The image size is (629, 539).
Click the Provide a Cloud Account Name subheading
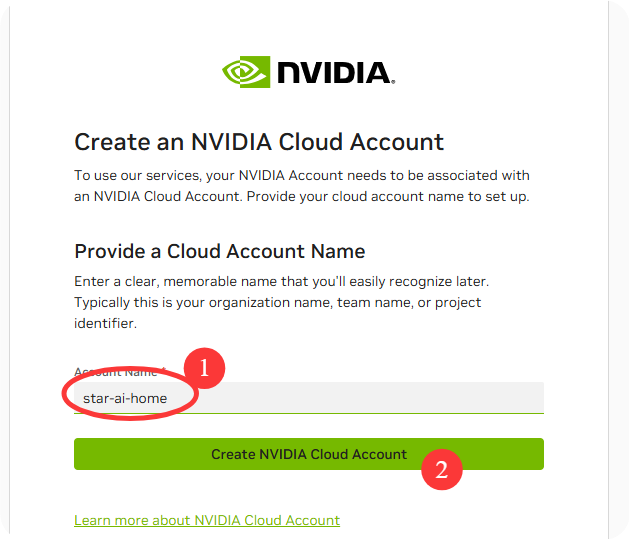(x=220, y=251)
